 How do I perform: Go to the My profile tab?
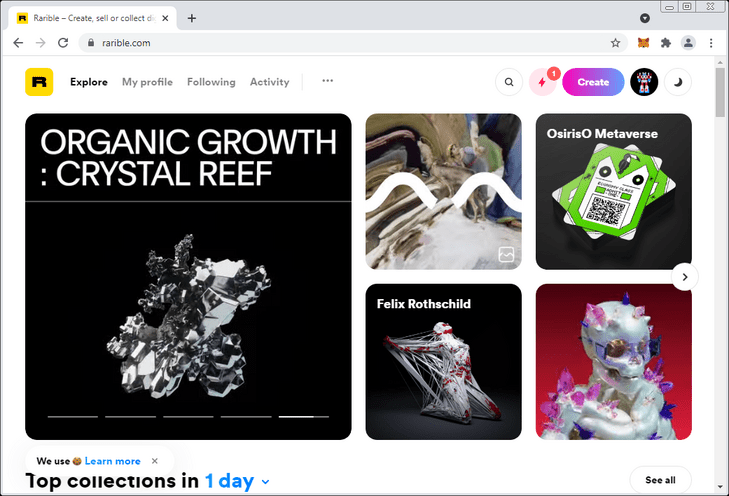tap(147, 82)
